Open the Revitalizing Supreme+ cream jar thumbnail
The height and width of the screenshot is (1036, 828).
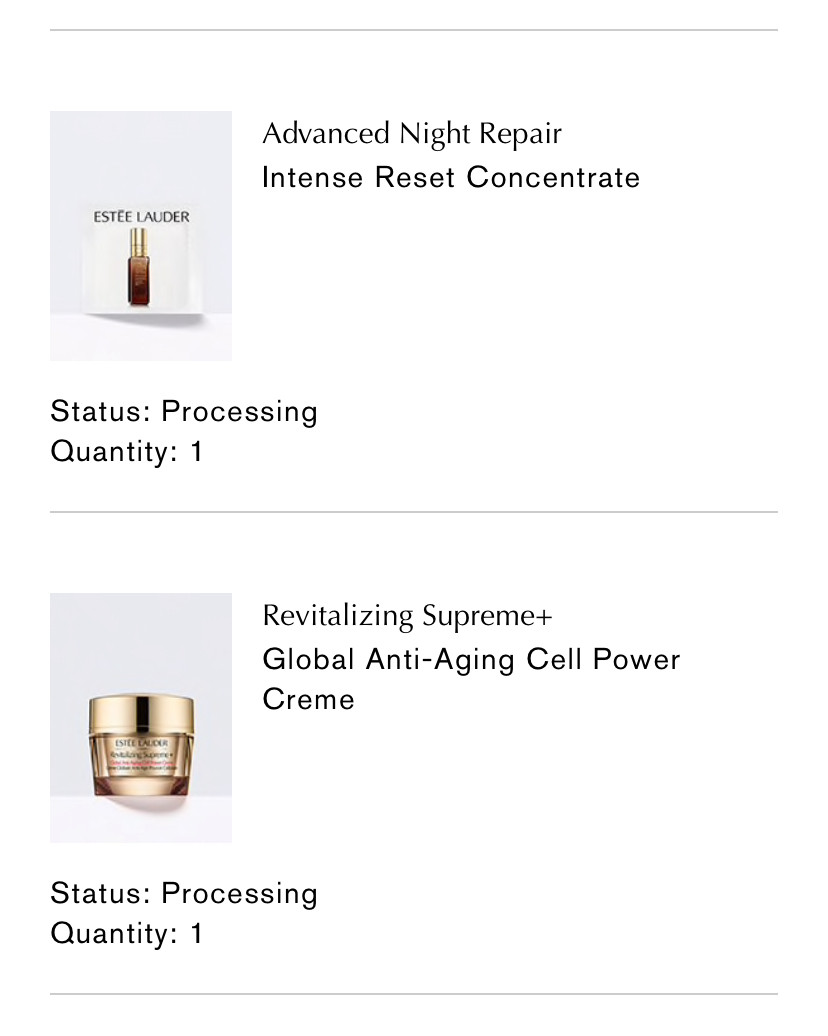pyautogui.click(x=141, y=718)
